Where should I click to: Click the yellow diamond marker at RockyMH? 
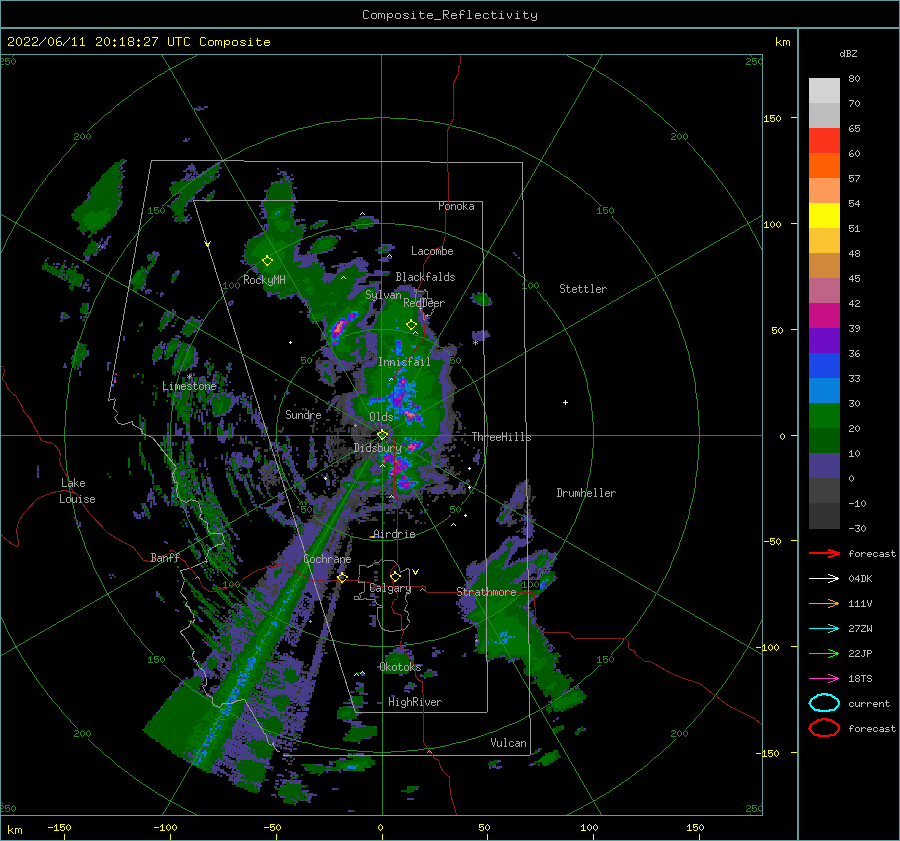(267, 261)
